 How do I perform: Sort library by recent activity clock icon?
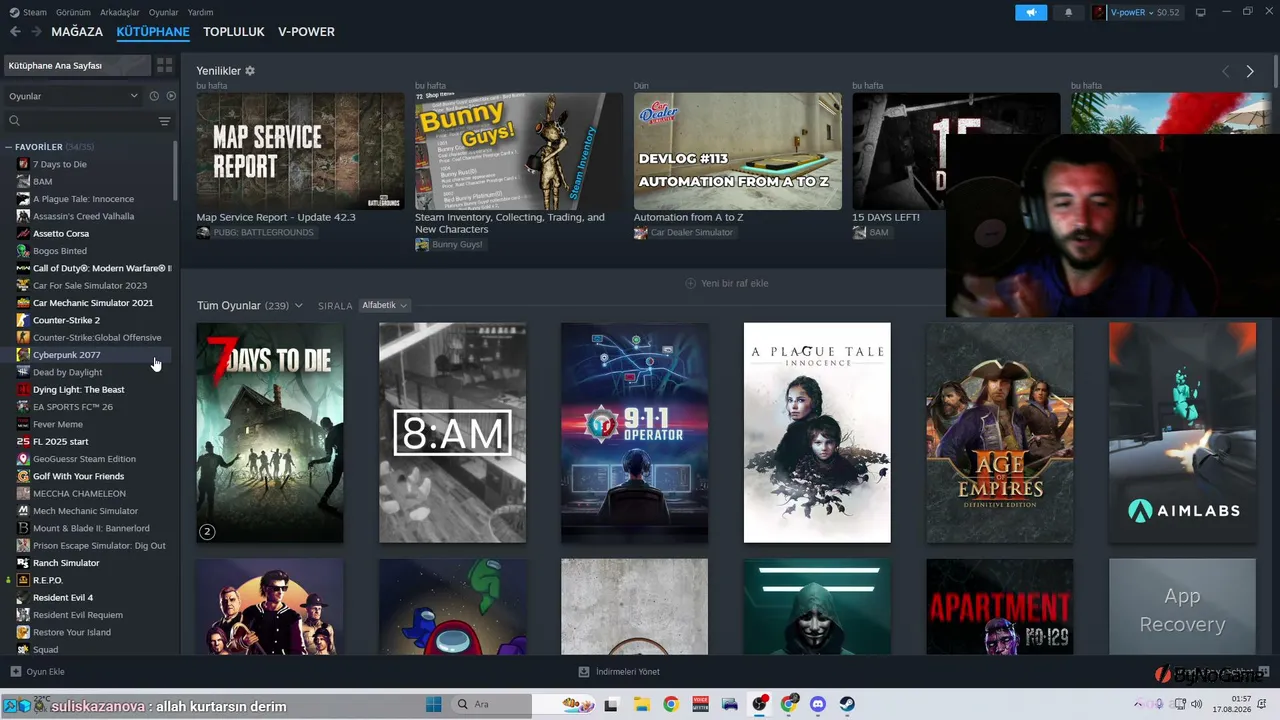(154, 96)
